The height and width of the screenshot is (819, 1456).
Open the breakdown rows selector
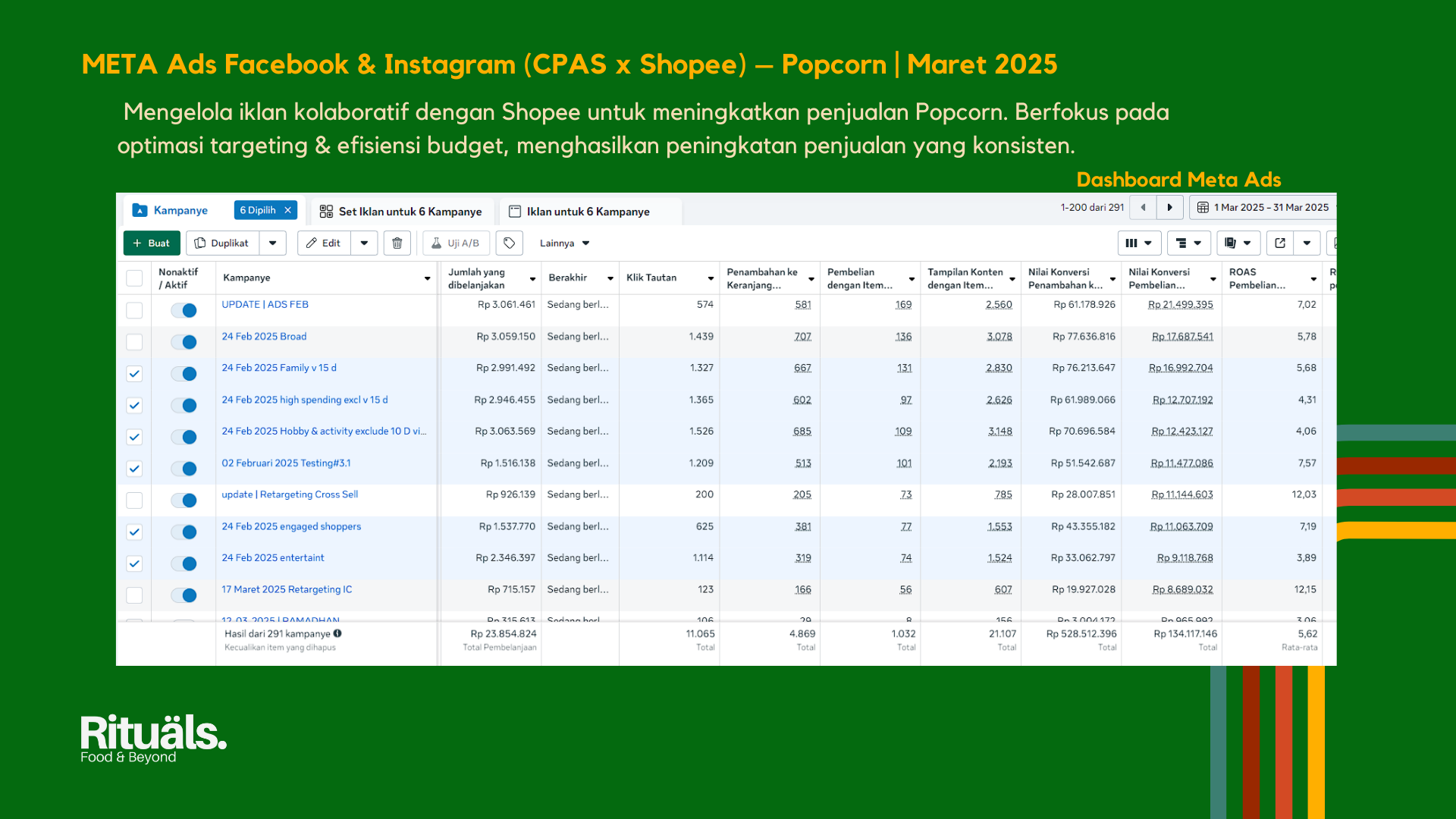1188,243
